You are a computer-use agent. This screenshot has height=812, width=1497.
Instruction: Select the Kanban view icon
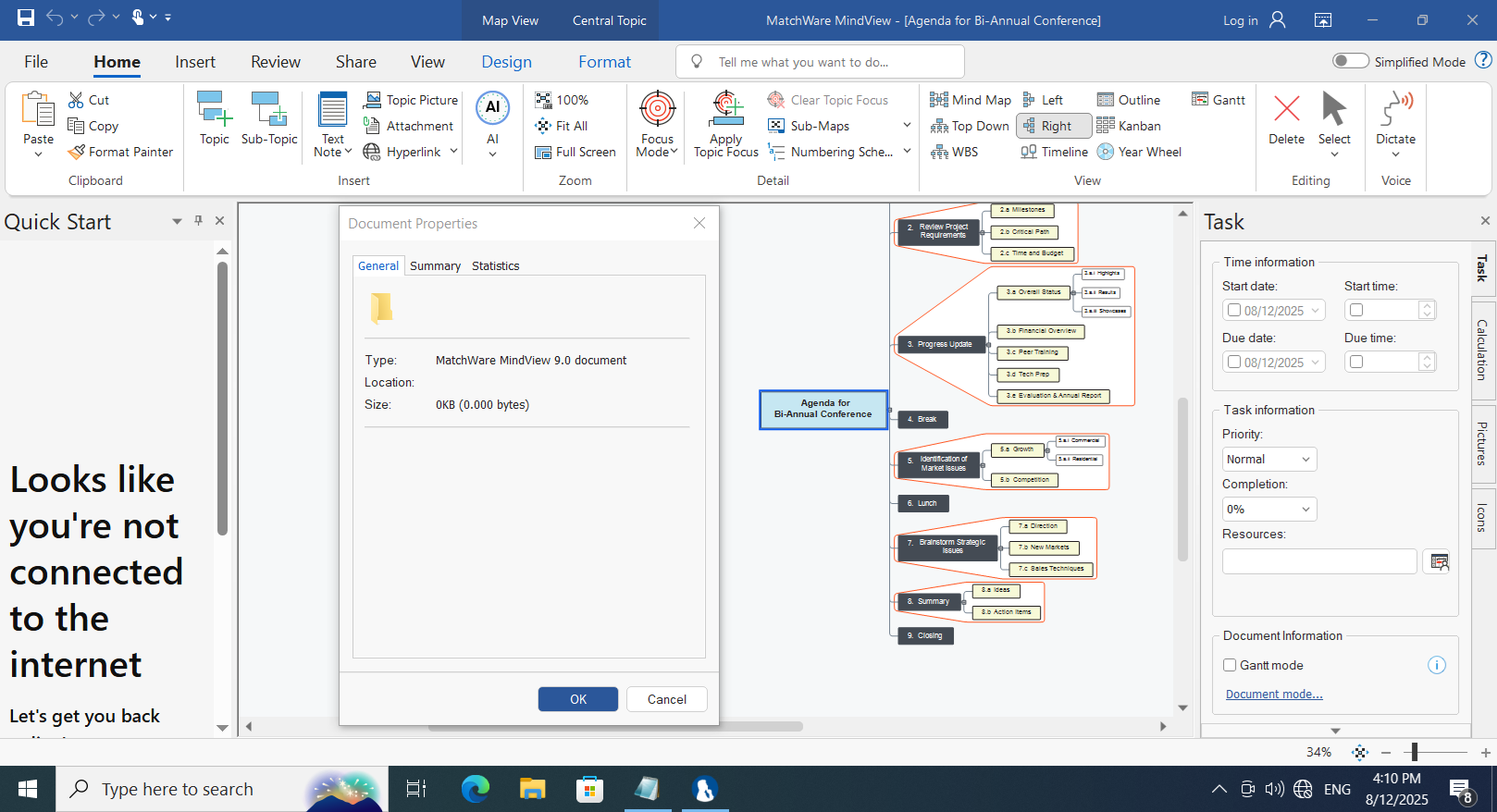(1106, 126)
